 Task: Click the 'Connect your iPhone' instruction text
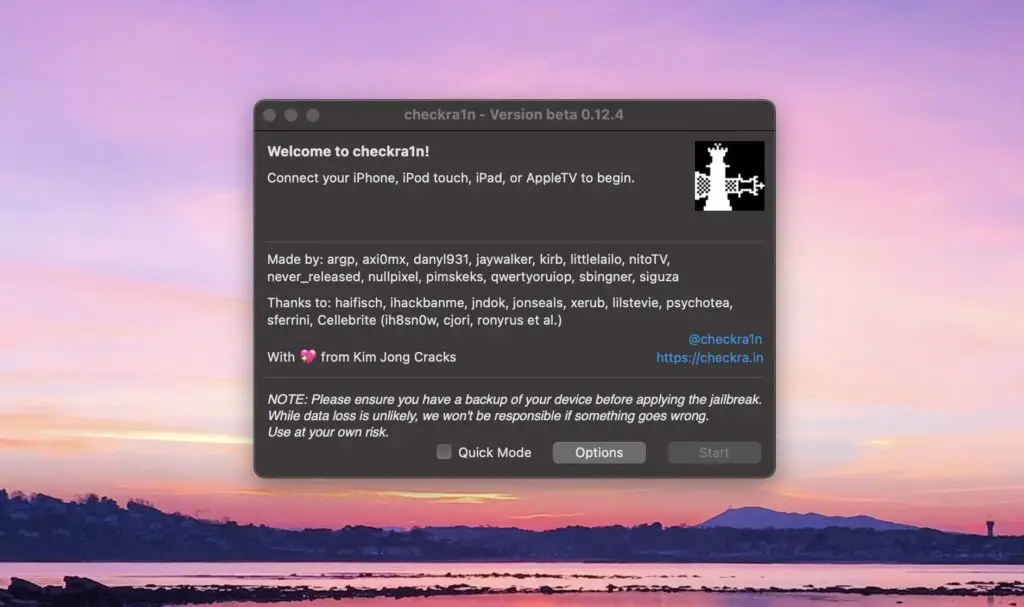451,178
